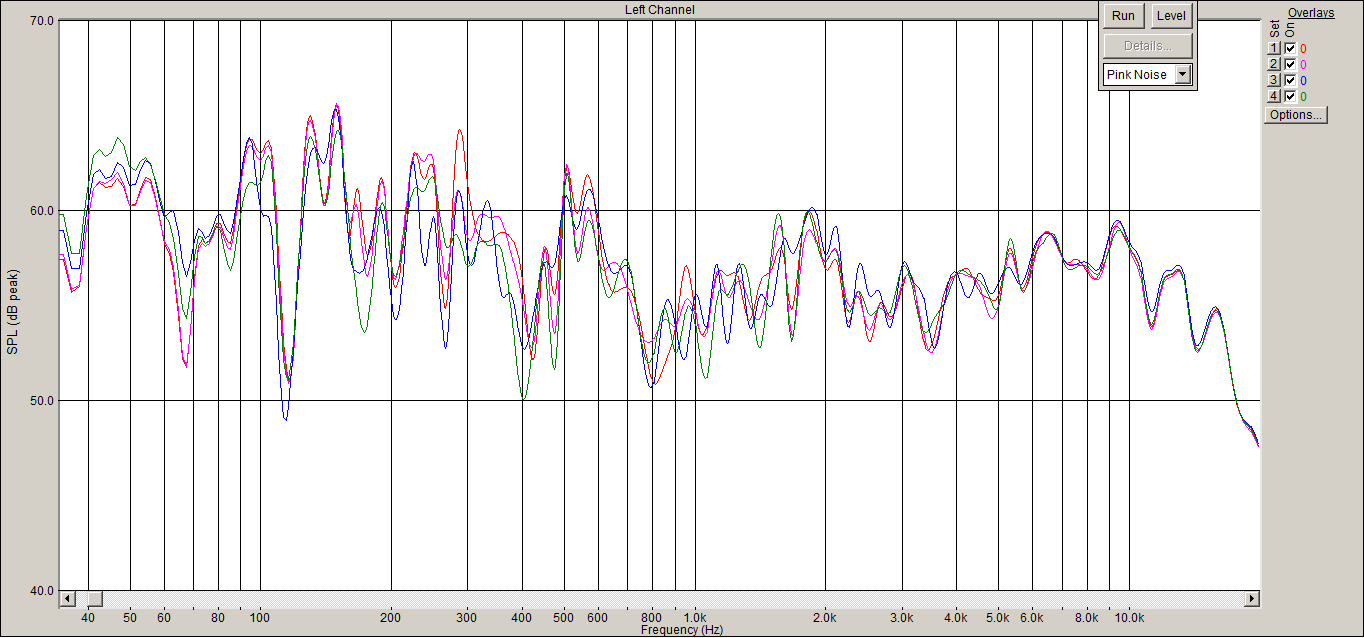Click the 100 Hz frequency axis label
Image resolution: width=1364 pixels, height=638 pixels.
pyautogui.click(x=260, y=618)
